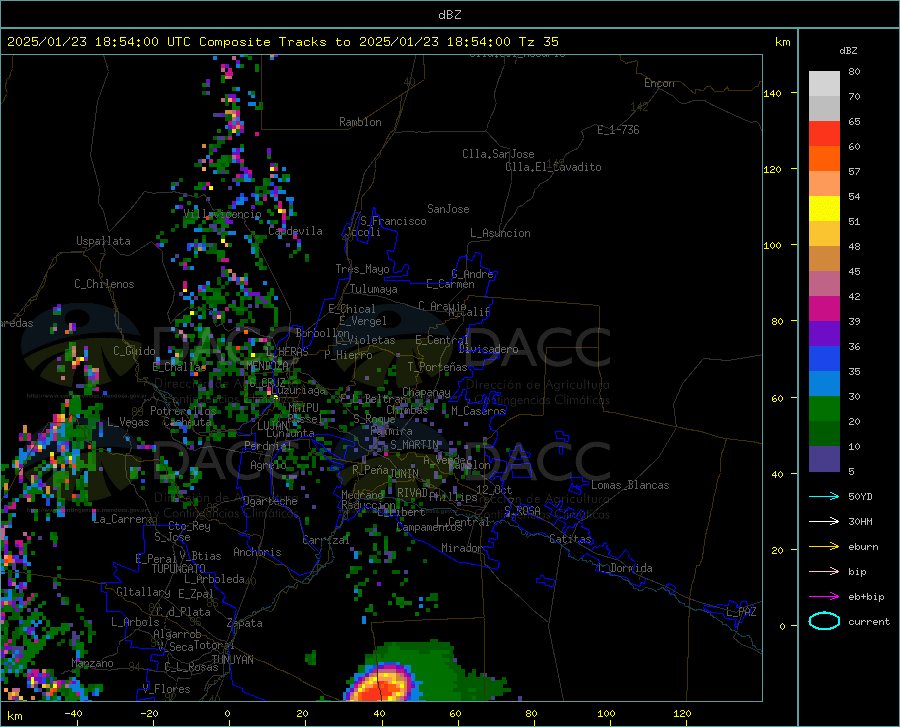Click the Chapanay map label

426,392
